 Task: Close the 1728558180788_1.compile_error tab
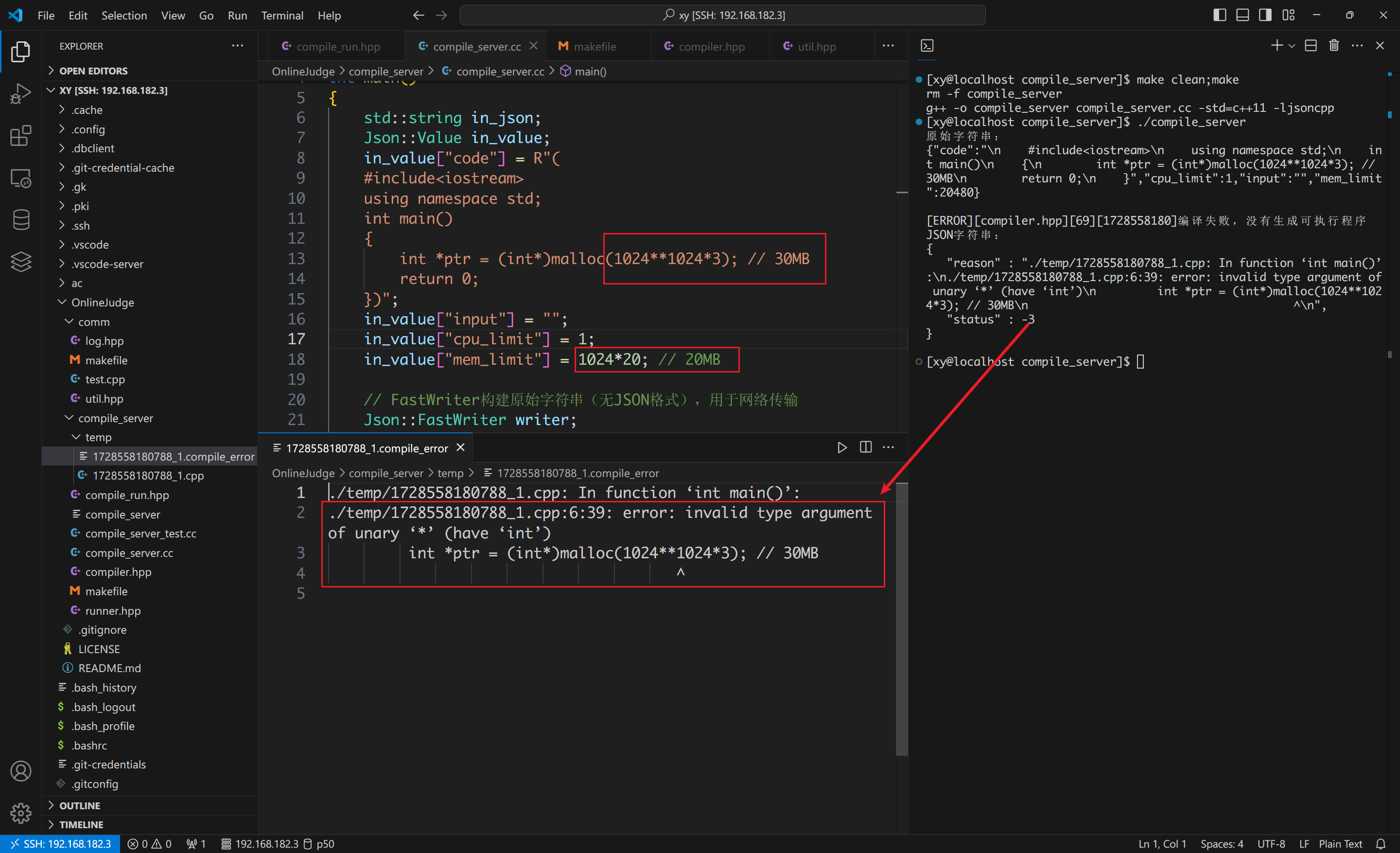459,448
